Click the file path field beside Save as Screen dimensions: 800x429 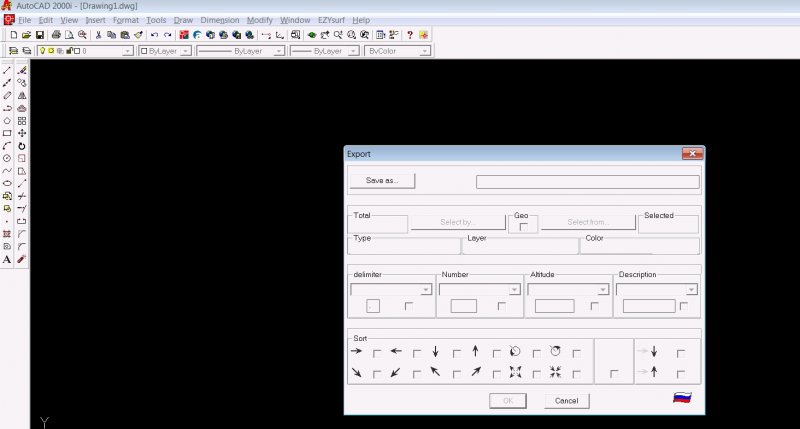point(587,182)
